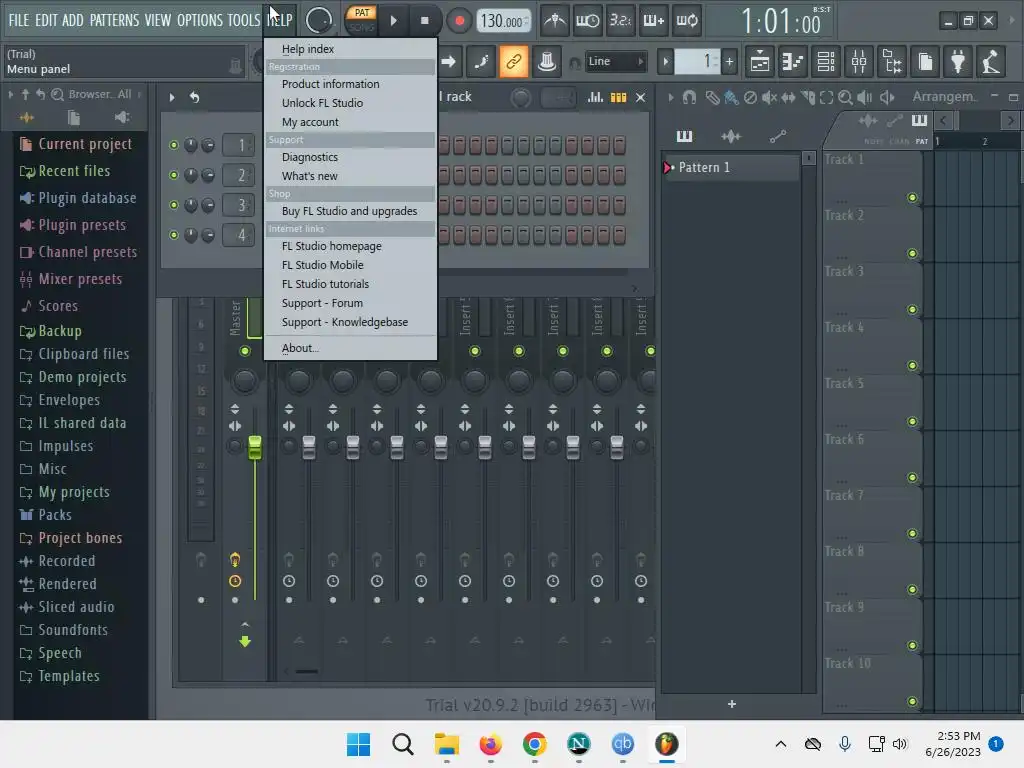Open the plugin picker plug icon
Image resolution: width=1024 pixels, height=768 pixels.
(958, 62)
